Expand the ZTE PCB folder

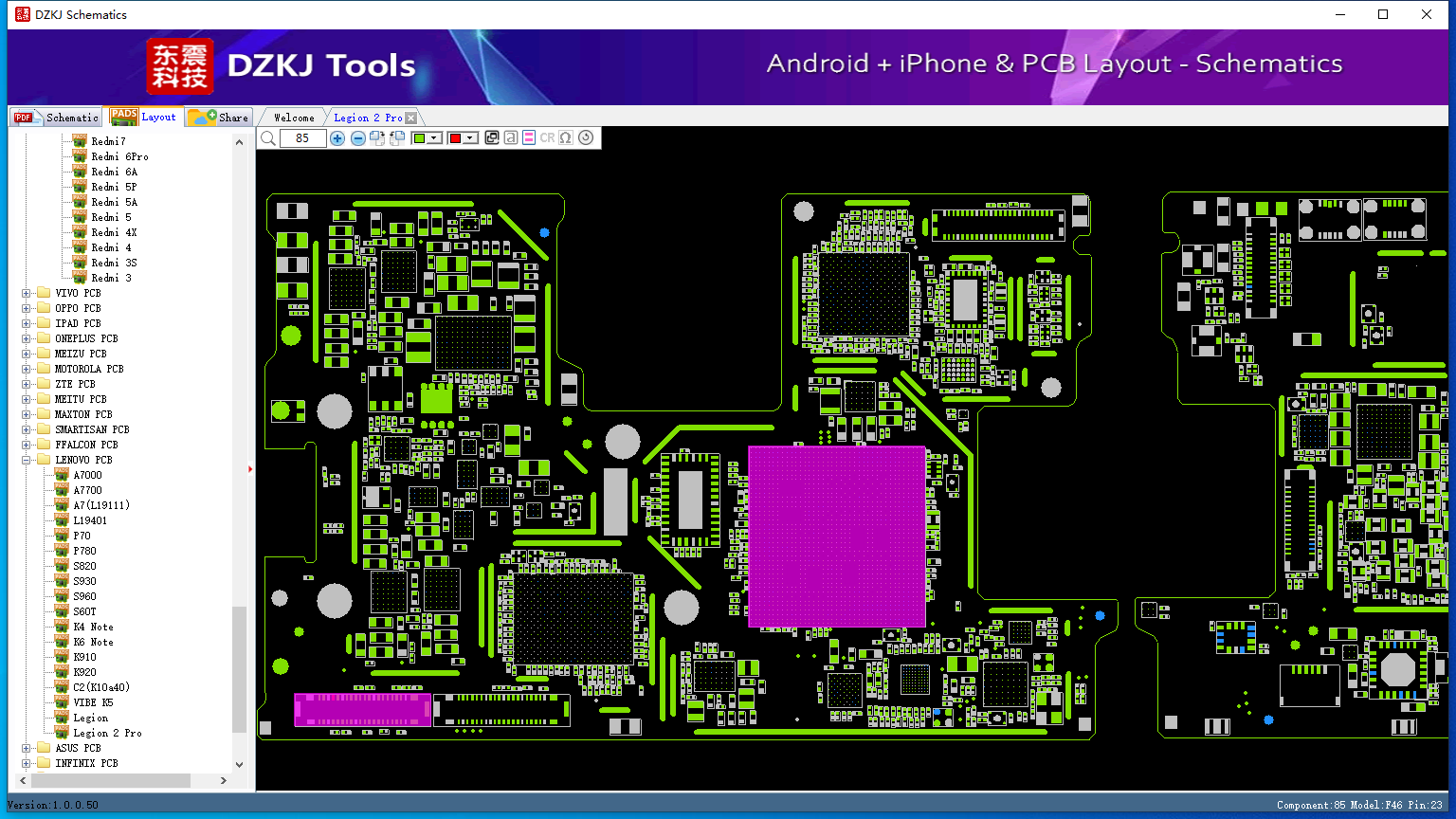point(27,384)
